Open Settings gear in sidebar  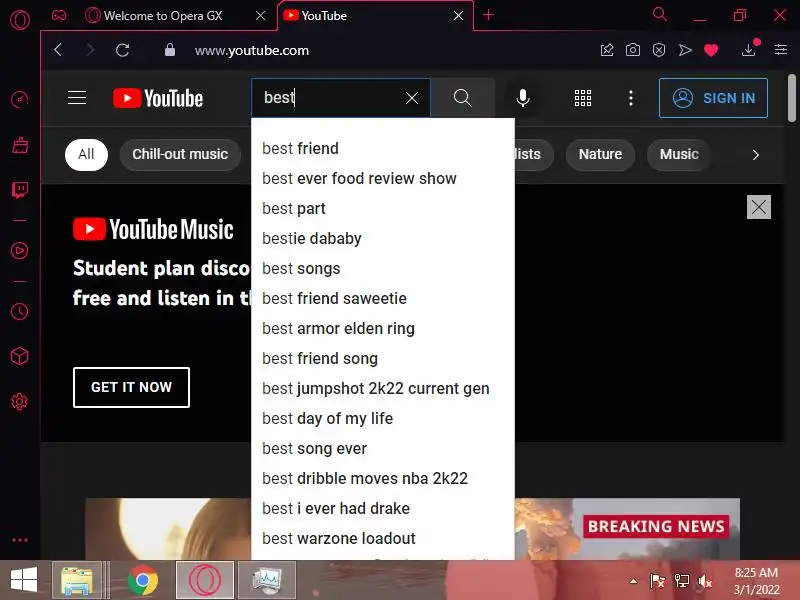(20, 402)
